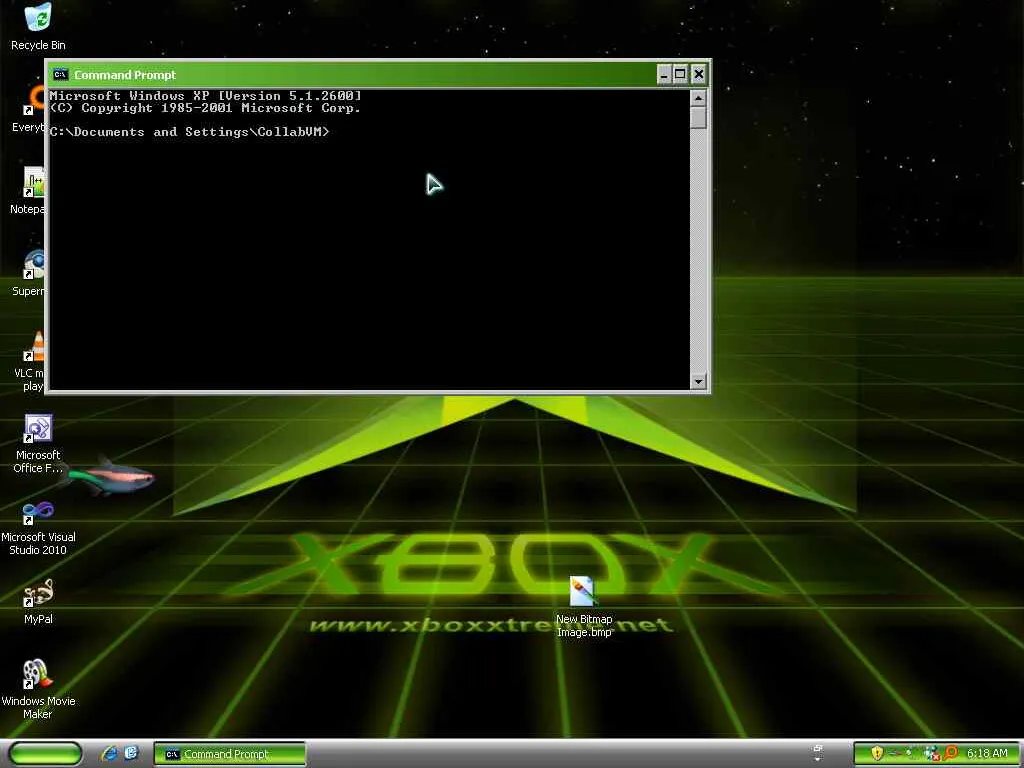Screen dimensions: 1024x768
Task: Click the Command Prompt scrollbar up arrow
Action: point(698,99)
